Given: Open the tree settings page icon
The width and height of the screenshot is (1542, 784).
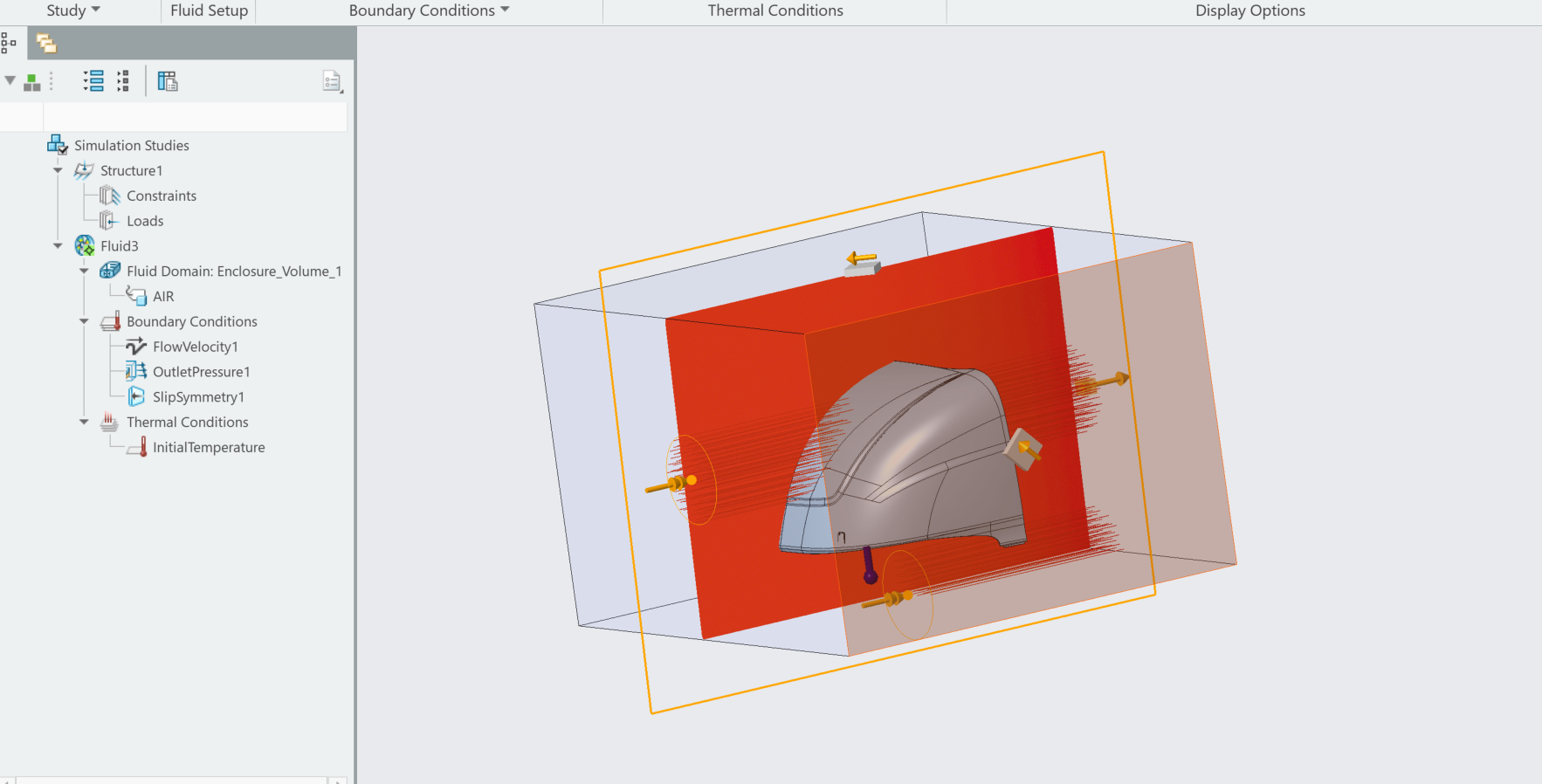Looking at the screenshot, I should 332,81.
